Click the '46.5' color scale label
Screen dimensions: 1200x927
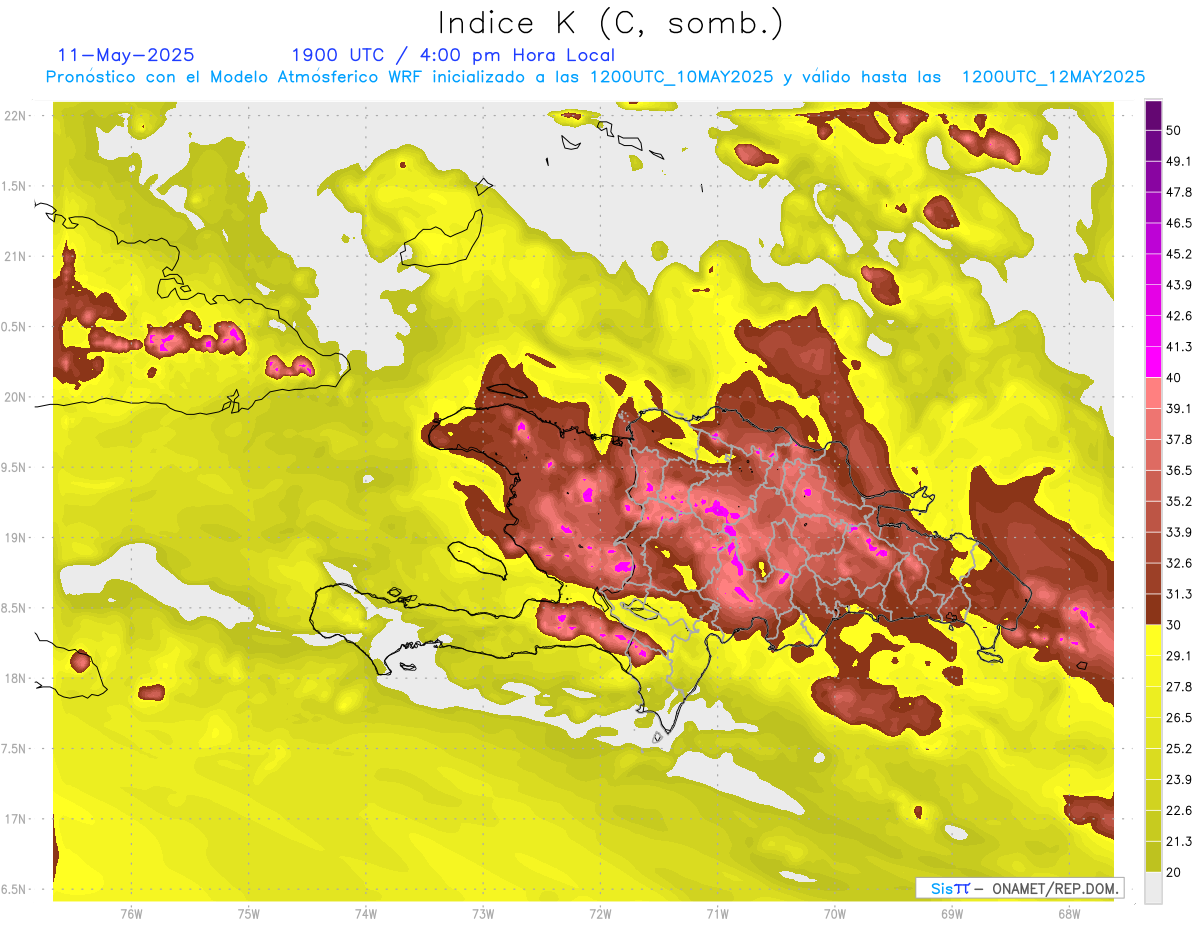[1179, 224]
